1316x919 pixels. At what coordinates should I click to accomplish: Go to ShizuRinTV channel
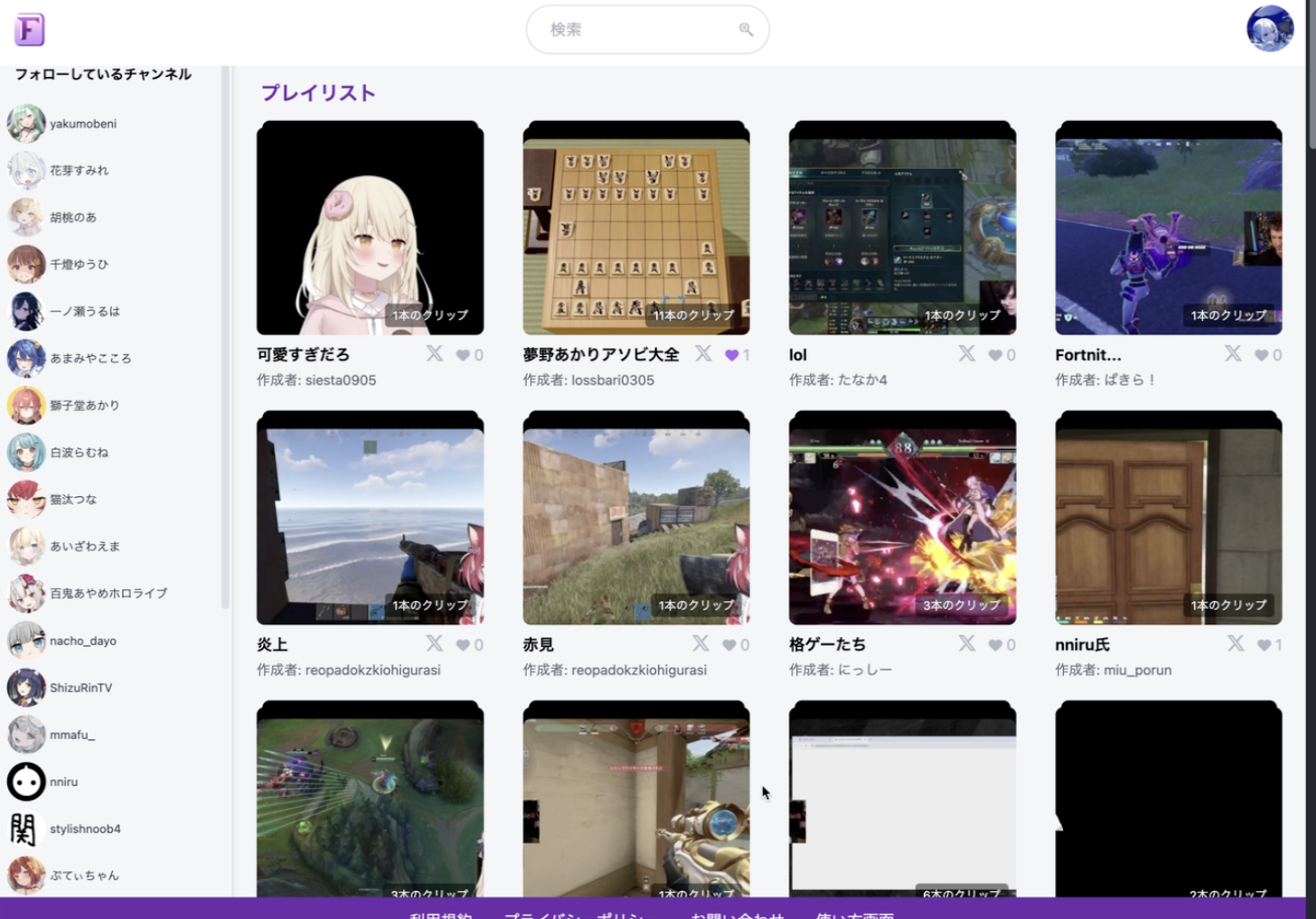tap(80, 688)
